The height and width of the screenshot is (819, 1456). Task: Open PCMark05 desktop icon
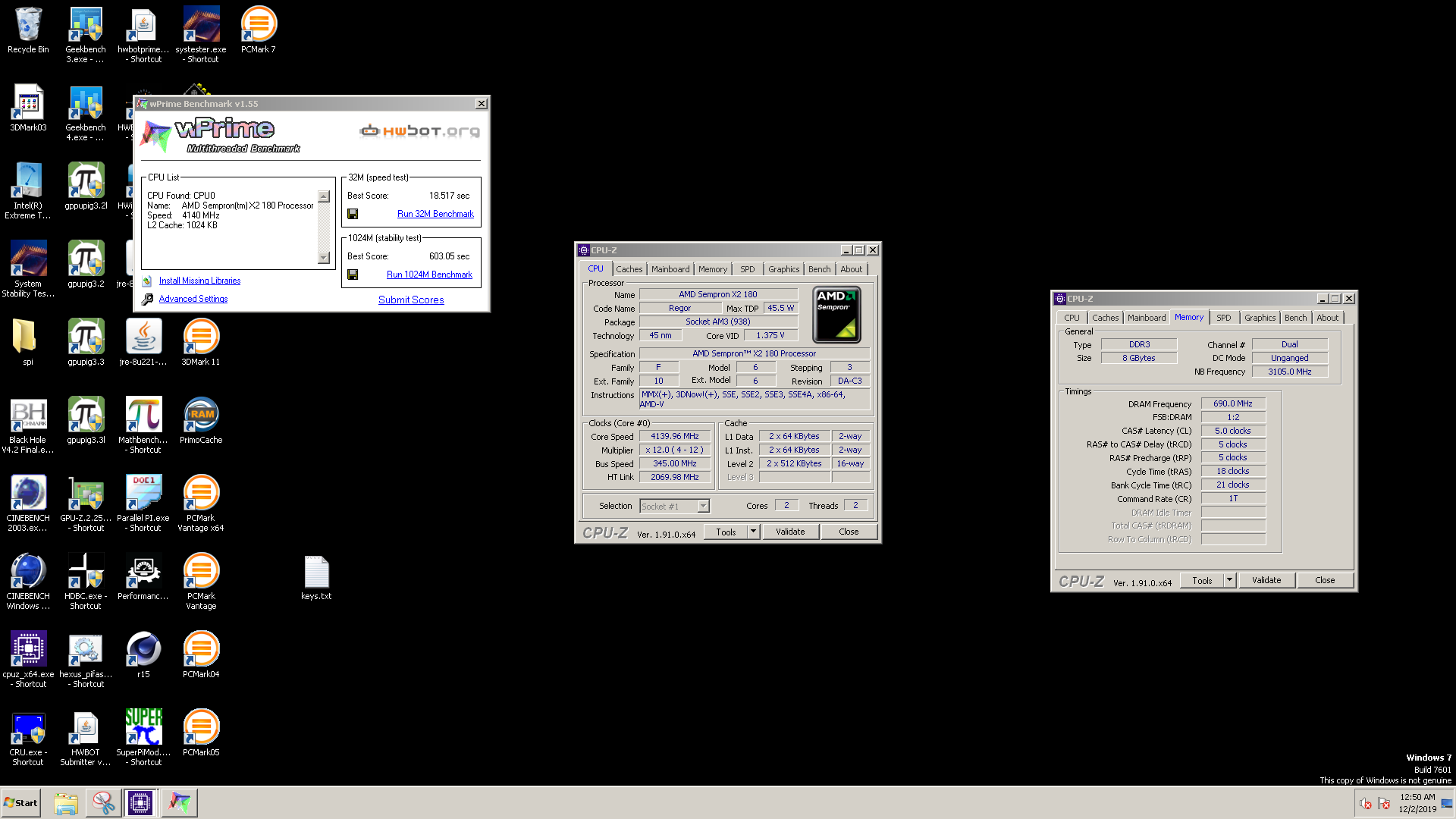click(x=201, y=733)
